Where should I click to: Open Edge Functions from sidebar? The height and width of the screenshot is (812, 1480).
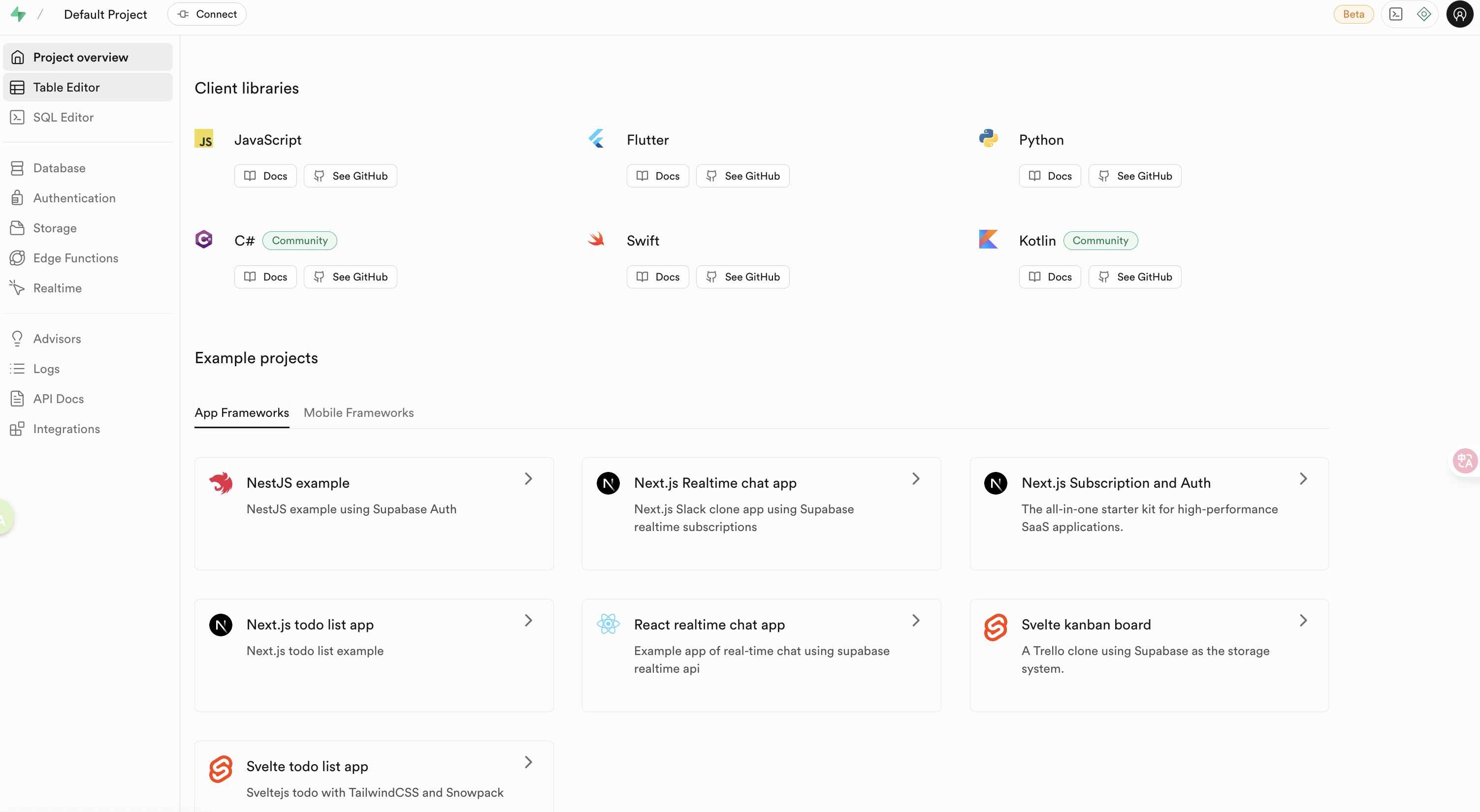75,258
